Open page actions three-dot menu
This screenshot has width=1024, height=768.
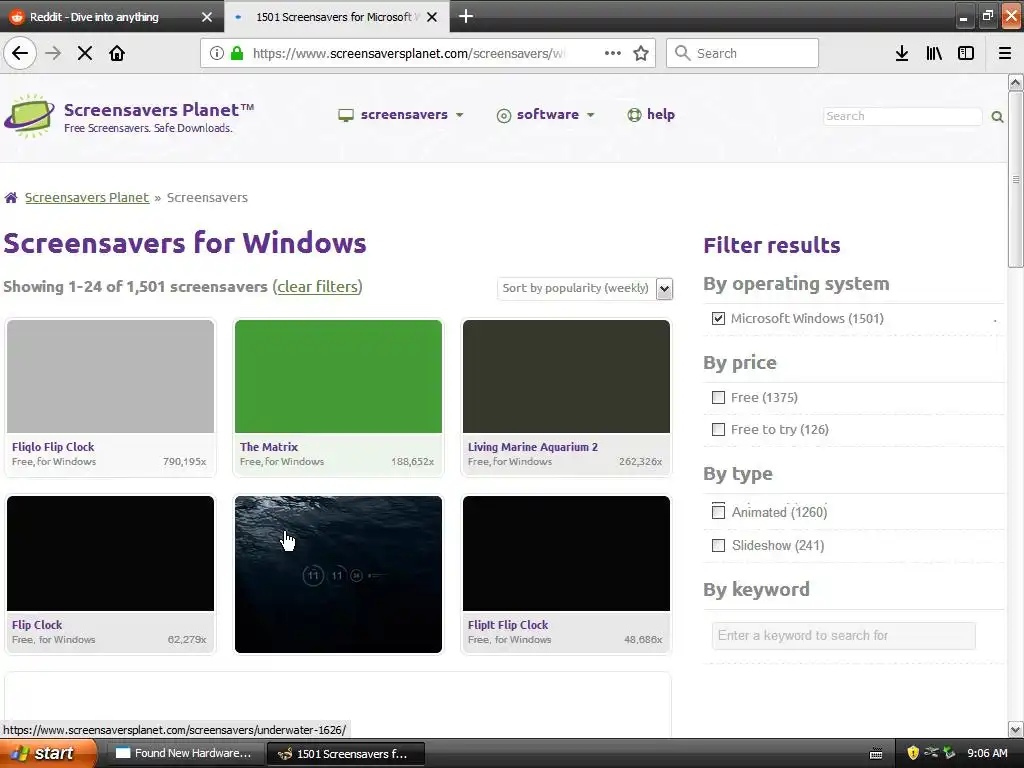click(x=613, y=53)
